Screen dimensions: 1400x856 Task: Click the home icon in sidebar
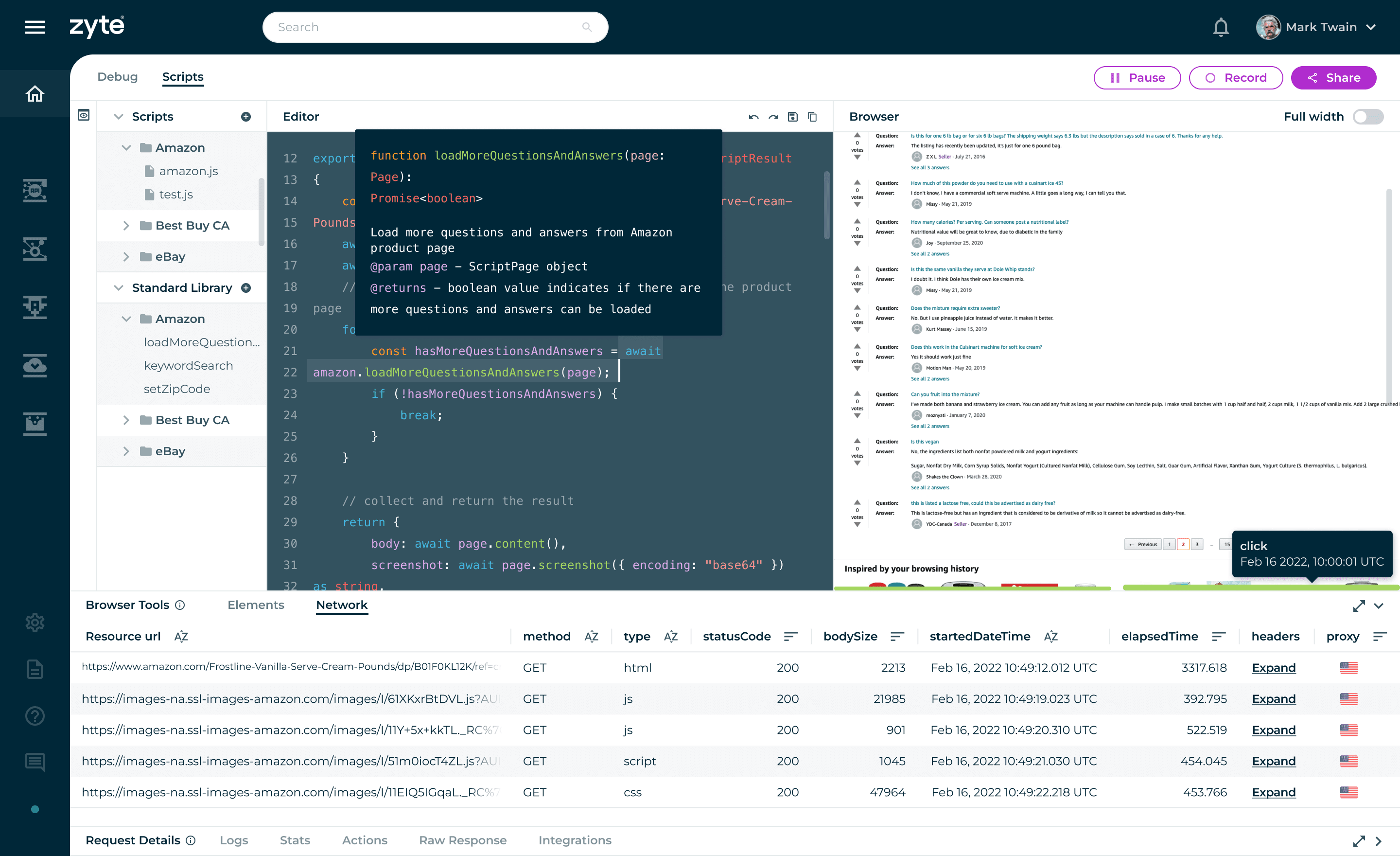coord(35,94)
